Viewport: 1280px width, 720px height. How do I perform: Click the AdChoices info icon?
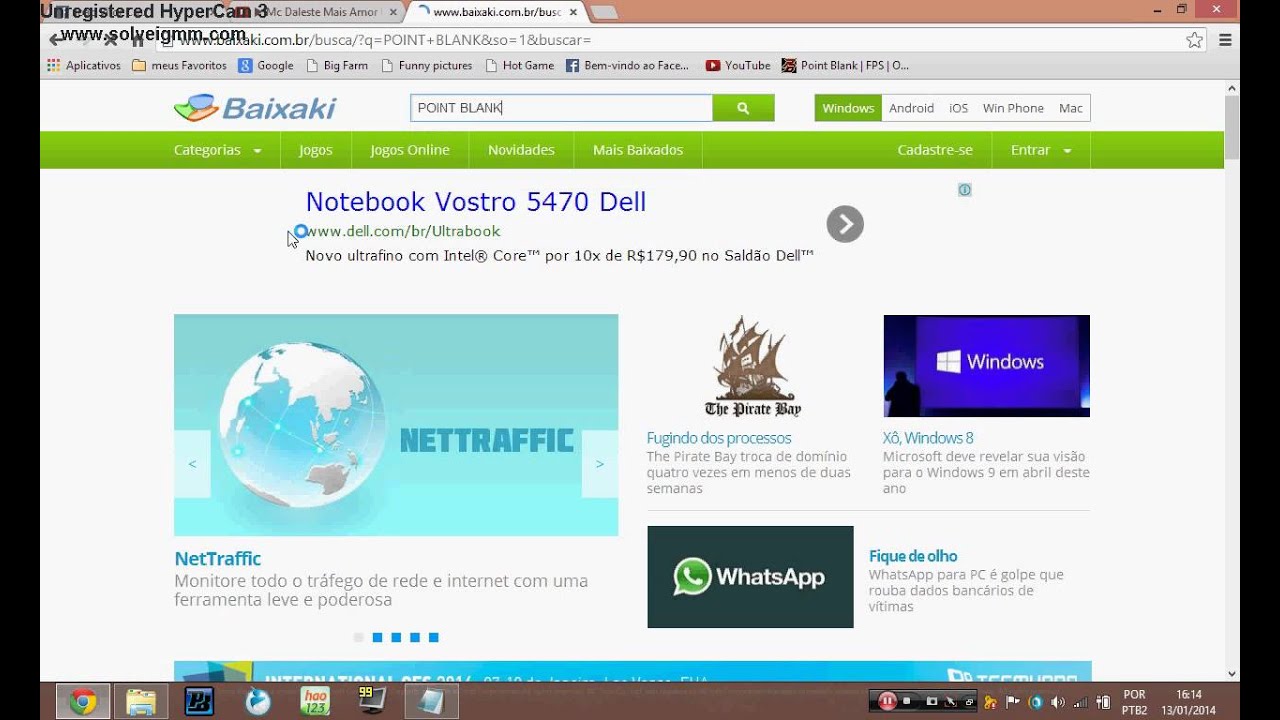964,190
